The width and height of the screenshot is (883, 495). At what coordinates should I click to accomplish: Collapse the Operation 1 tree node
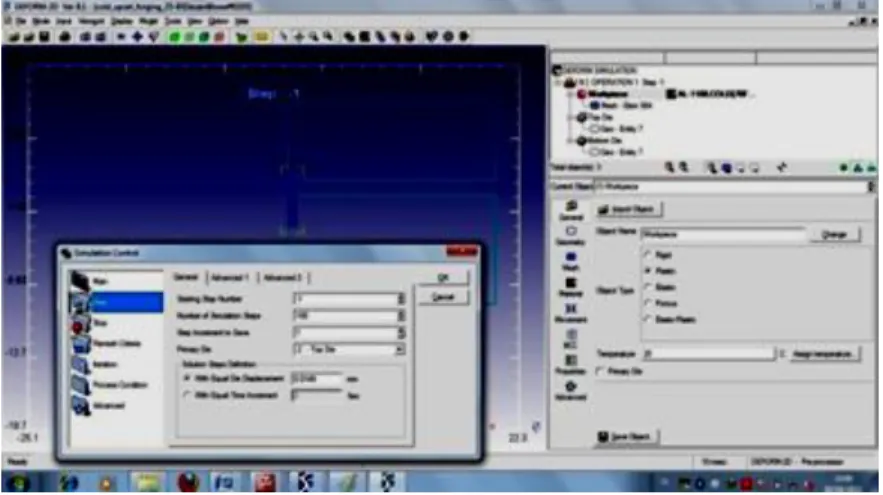pos(560,82)
